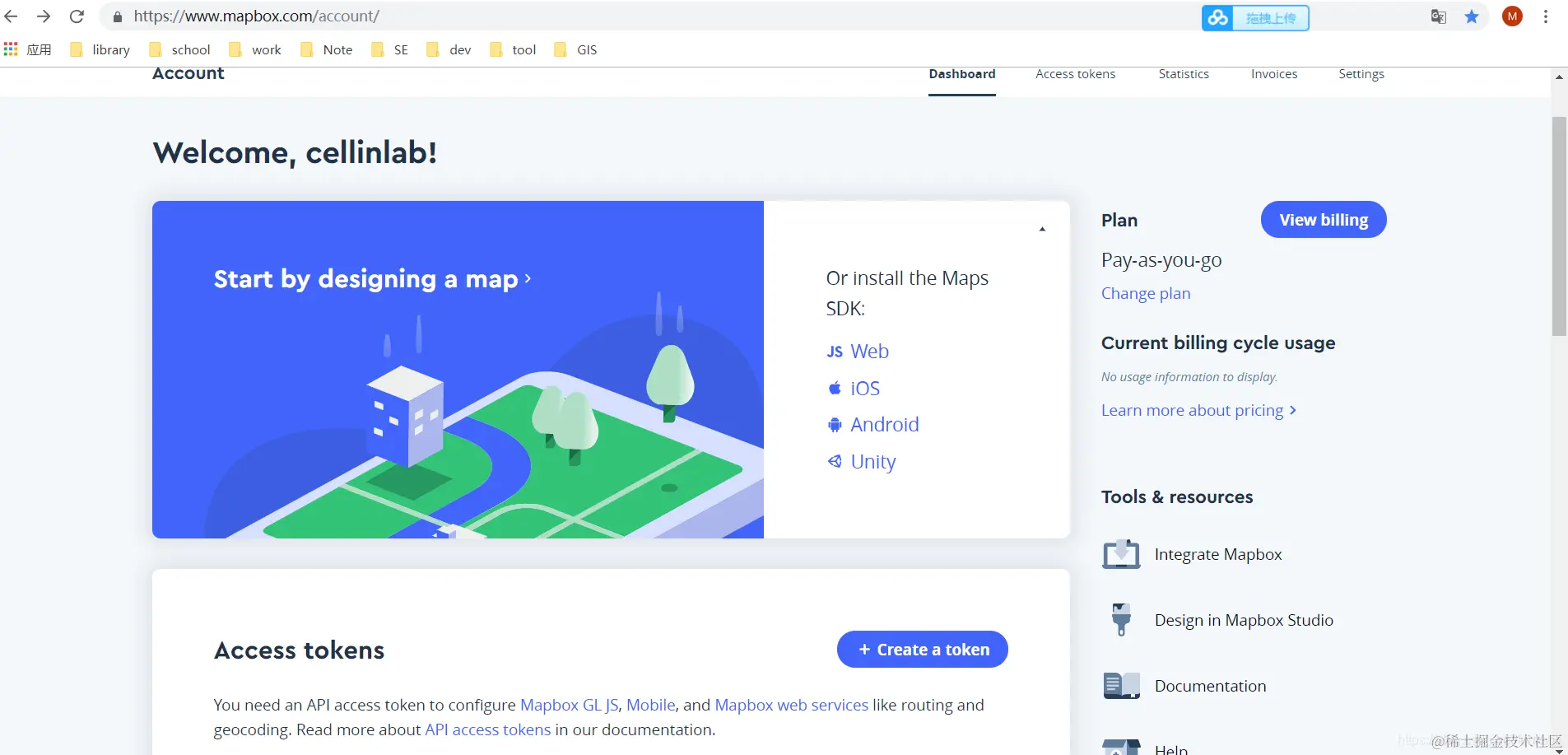This screenshot has width=1568, height=755.
Task: Open the work bookmark folder
Action: [255, 49]
